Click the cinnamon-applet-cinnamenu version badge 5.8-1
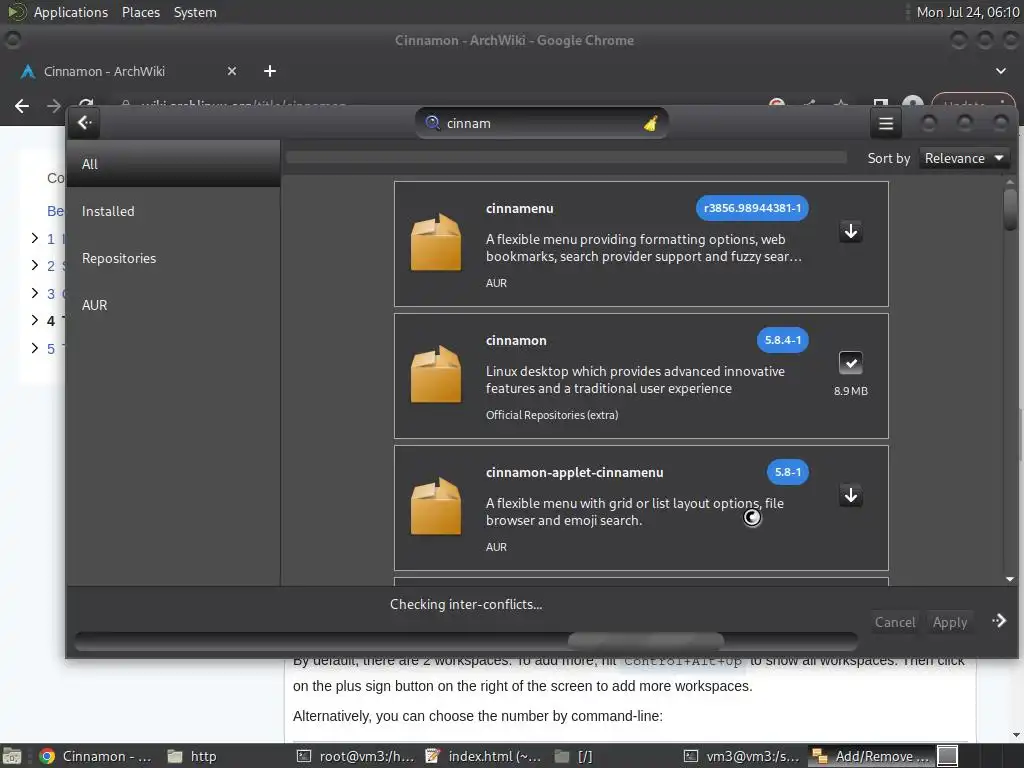The image size is (1024, 768). [x=788, y=472]
